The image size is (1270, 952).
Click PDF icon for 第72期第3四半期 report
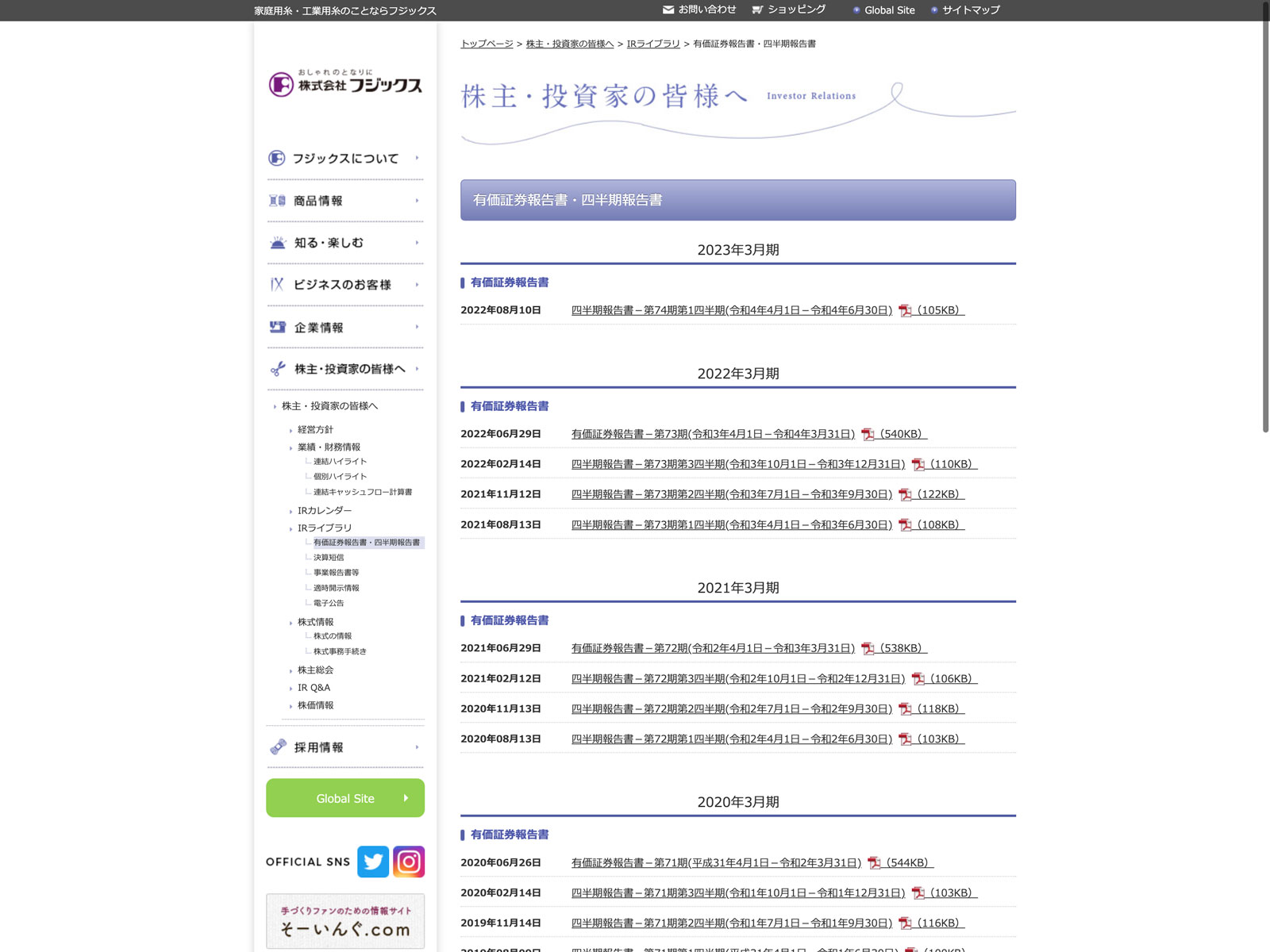918,679
